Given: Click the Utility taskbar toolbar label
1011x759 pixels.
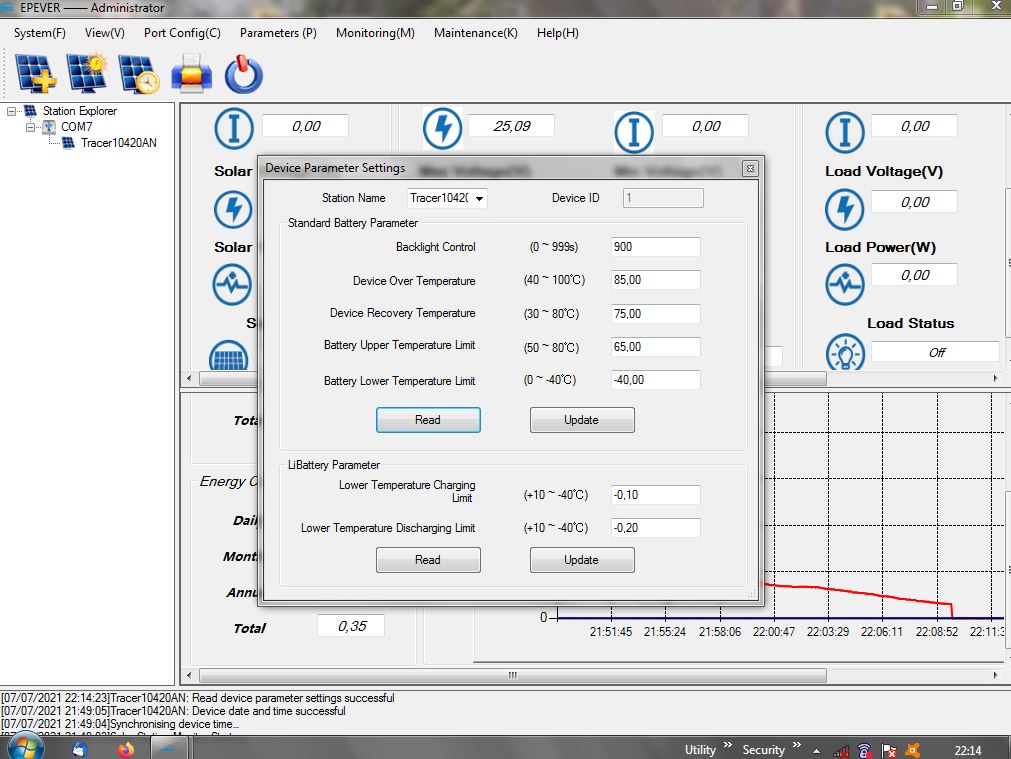Looking at the screenshot, I should click(x=700, y=750).
